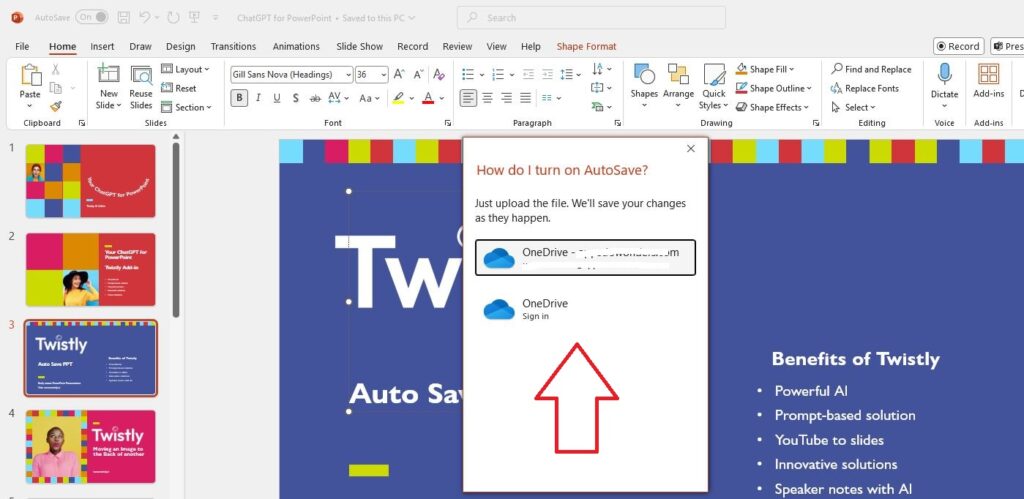Decrease font size

click(x=417, y=74)
